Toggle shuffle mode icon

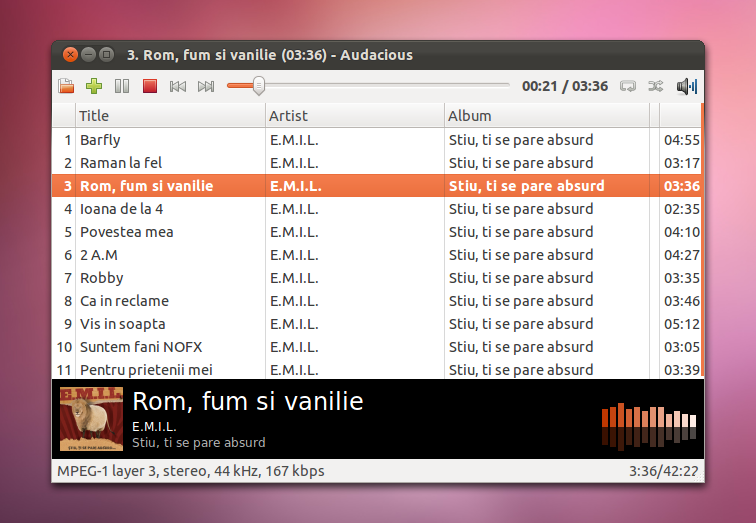click(656, 86)
